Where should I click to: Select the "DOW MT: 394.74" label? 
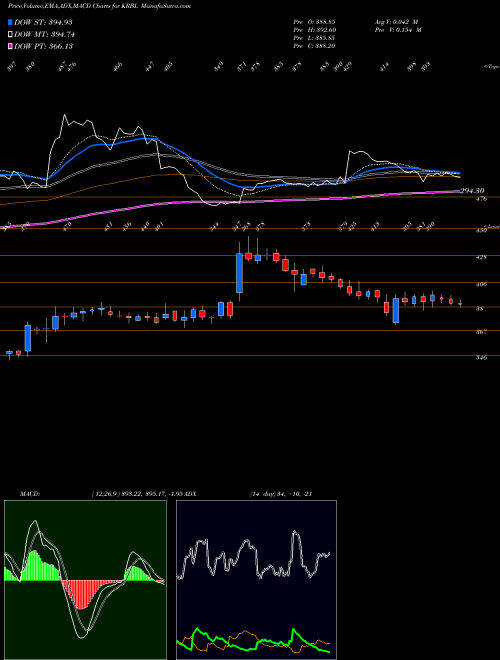pos(44,34)
